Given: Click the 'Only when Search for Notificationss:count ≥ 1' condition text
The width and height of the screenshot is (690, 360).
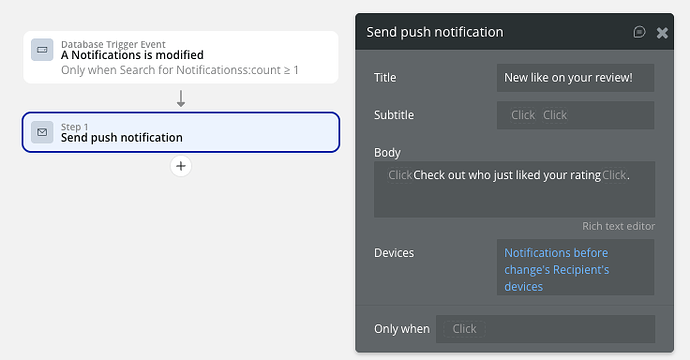Looking at the screenshot, I should 180,70.
